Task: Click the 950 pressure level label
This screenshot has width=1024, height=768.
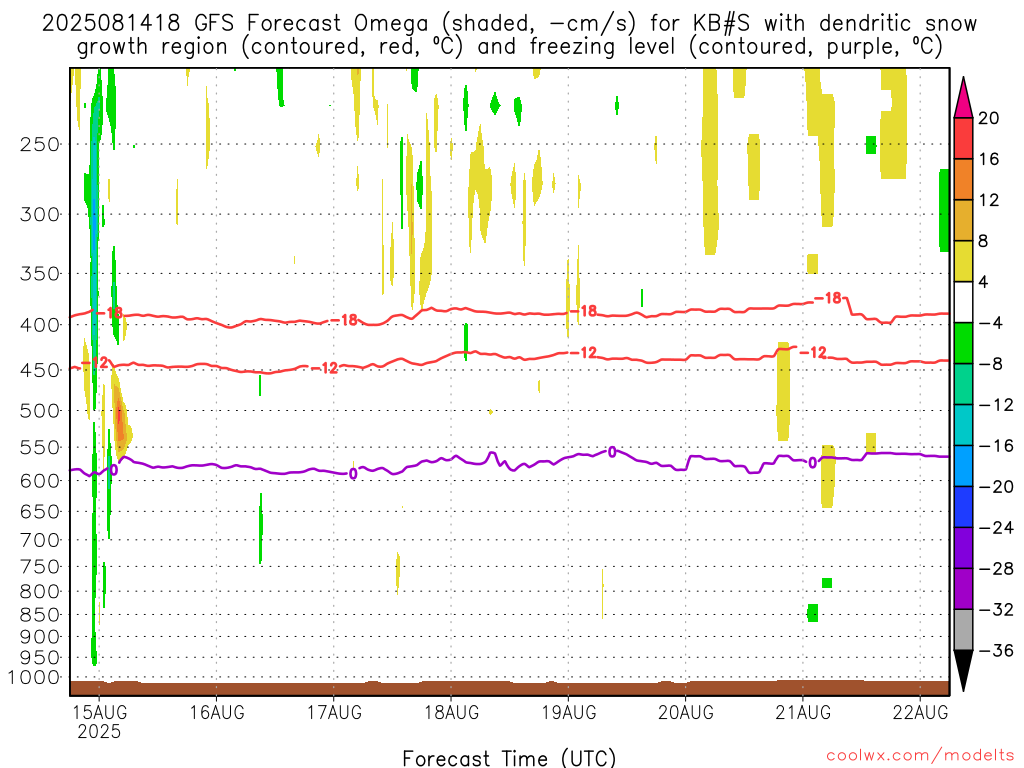Action: point(40,658)
